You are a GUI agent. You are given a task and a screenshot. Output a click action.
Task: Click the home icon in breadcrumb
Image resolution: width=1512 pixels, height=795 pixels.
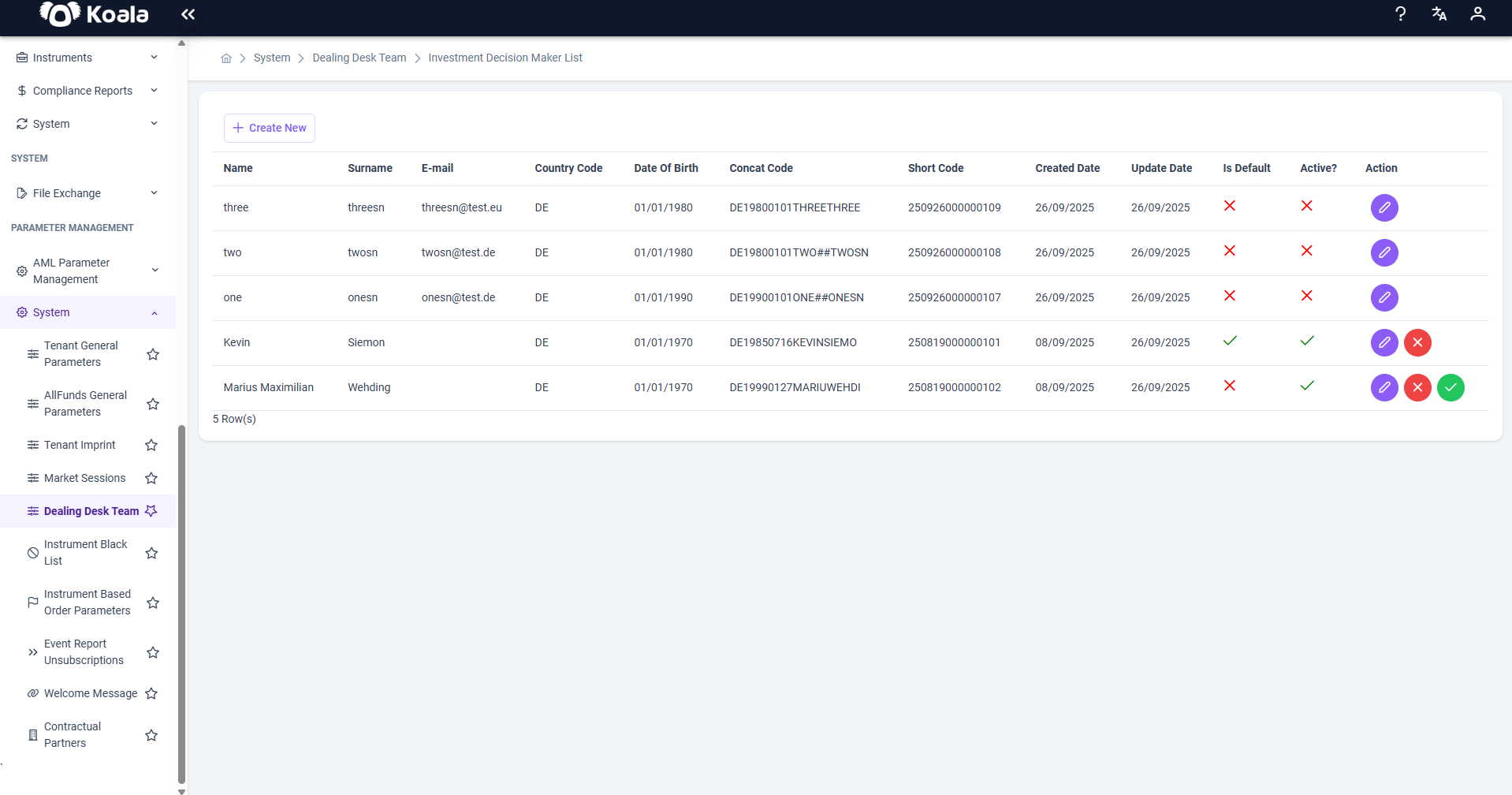pyautogui.click(x=226, y=58)
